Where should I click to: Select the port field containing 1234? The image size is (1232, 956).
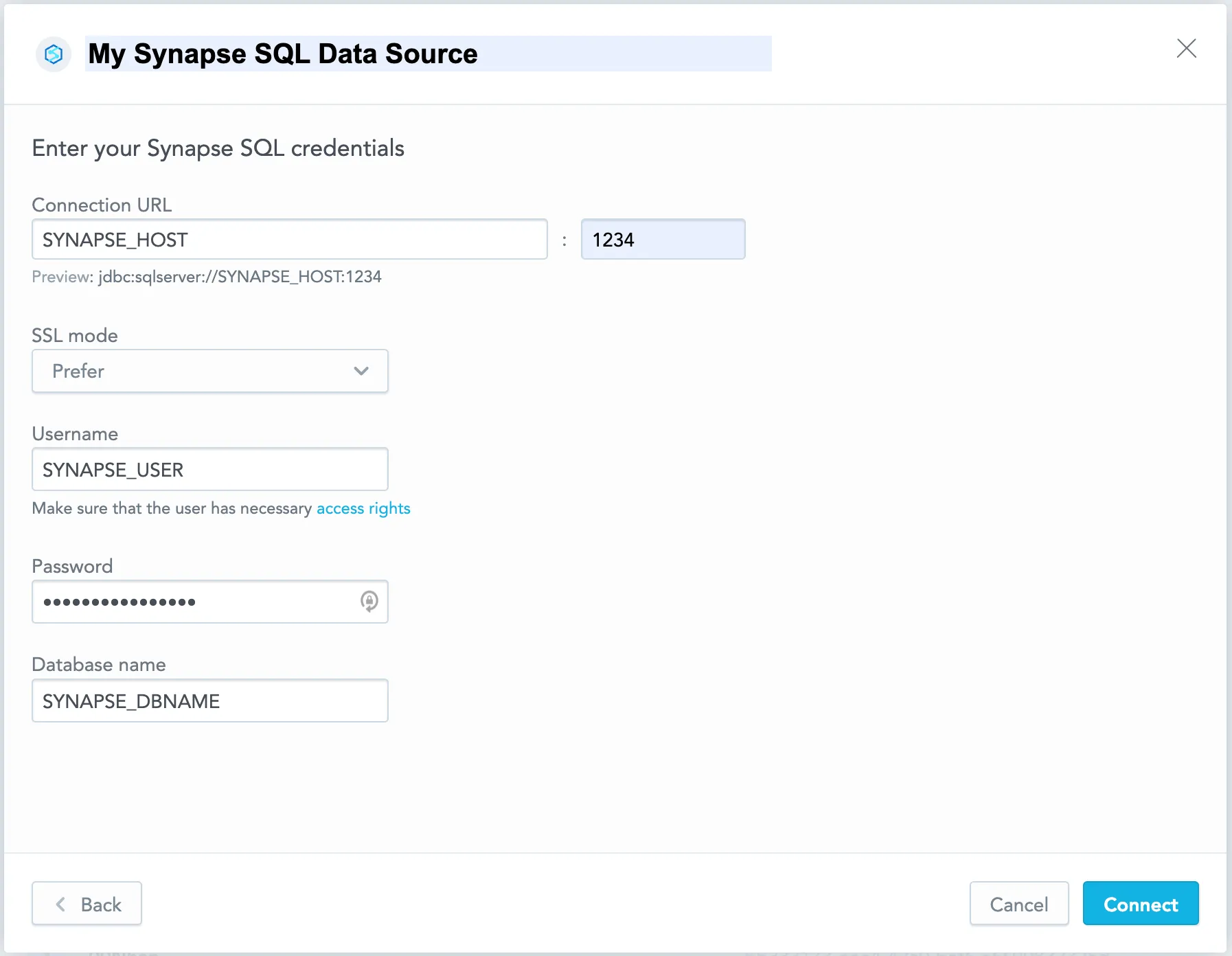(x=662, y=239)
